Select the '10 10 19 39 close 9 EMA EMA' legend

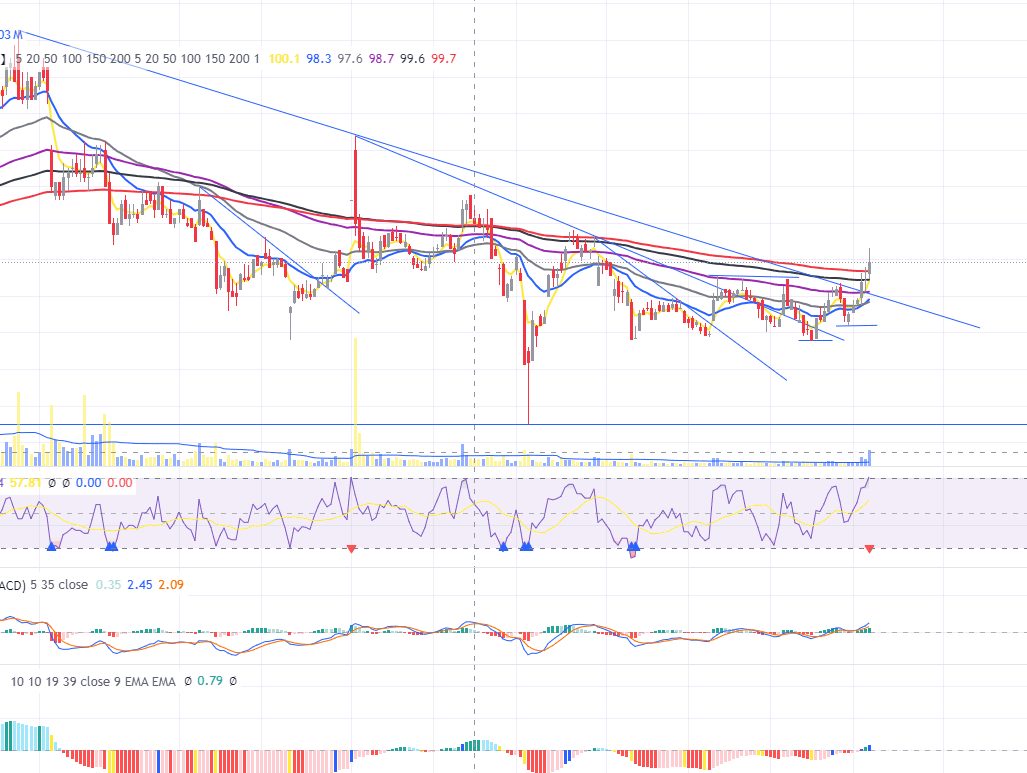coord(93,681)
